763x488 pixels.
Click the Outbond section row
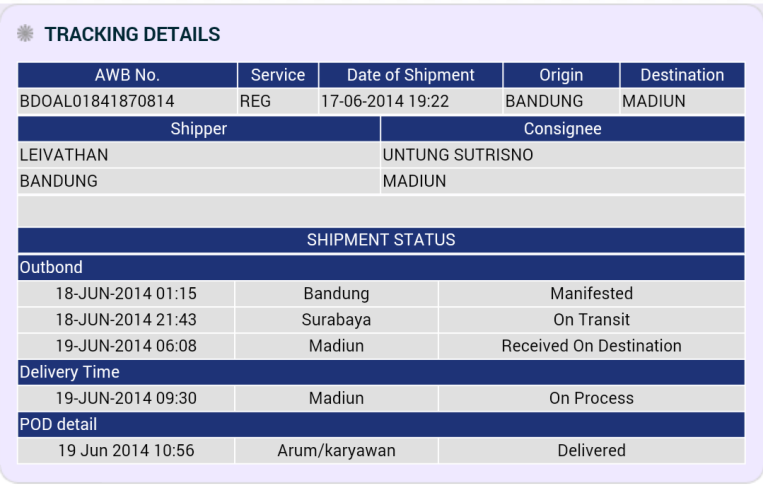point(381,267)
